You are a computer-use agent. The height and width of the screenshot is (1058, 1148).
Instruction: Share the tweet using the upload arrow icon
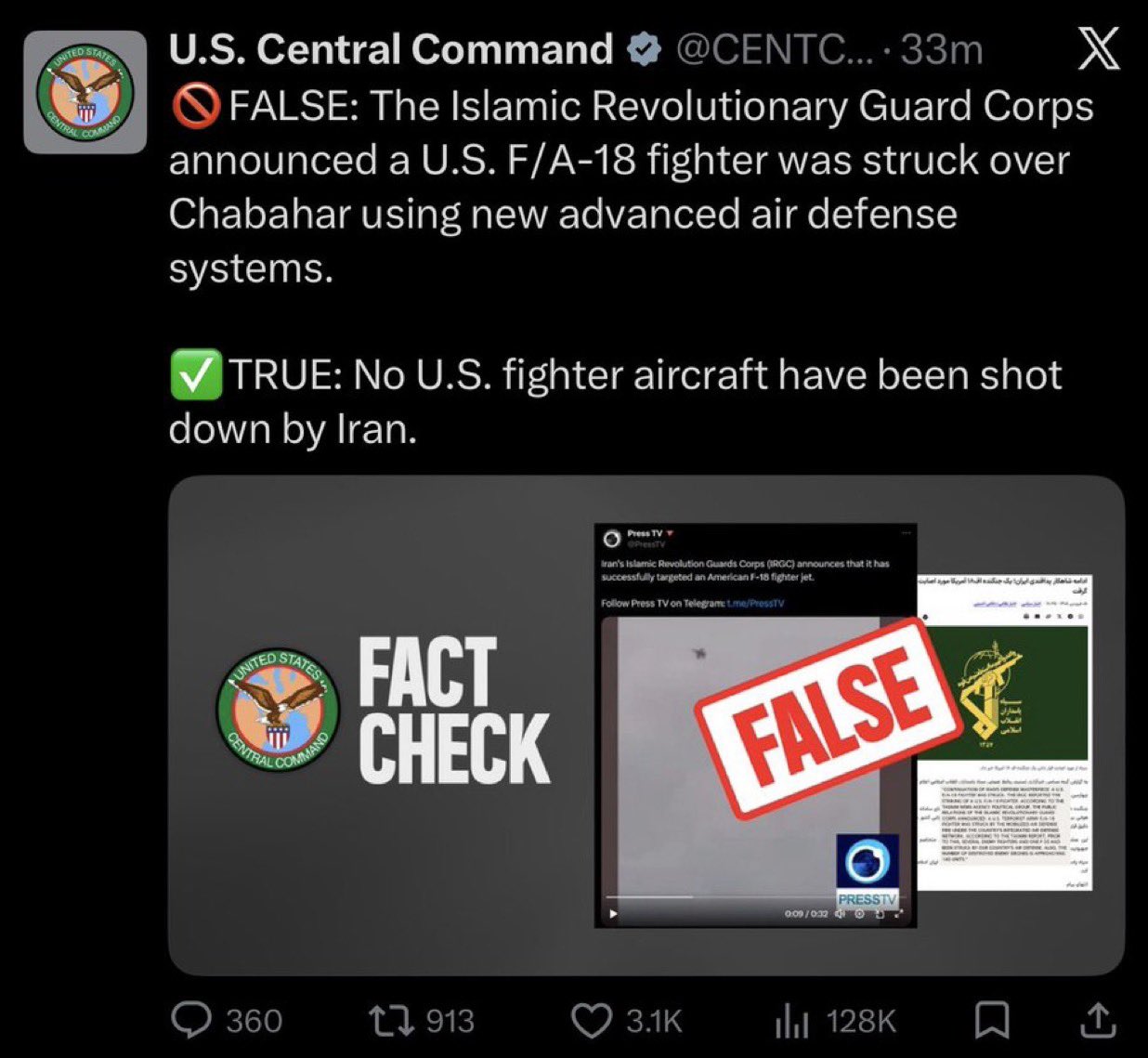pyautogui.click(x=1098, y=1021)
